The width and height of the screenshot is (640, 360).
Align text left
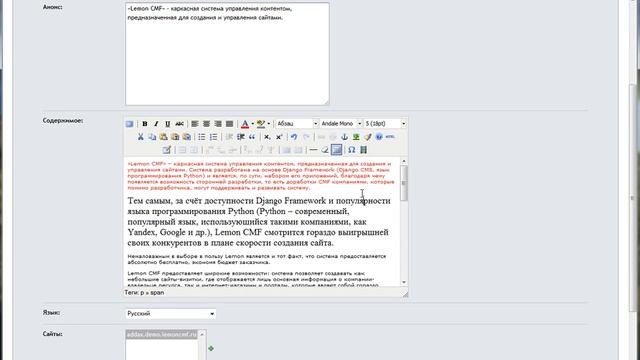tap(195, 124)
